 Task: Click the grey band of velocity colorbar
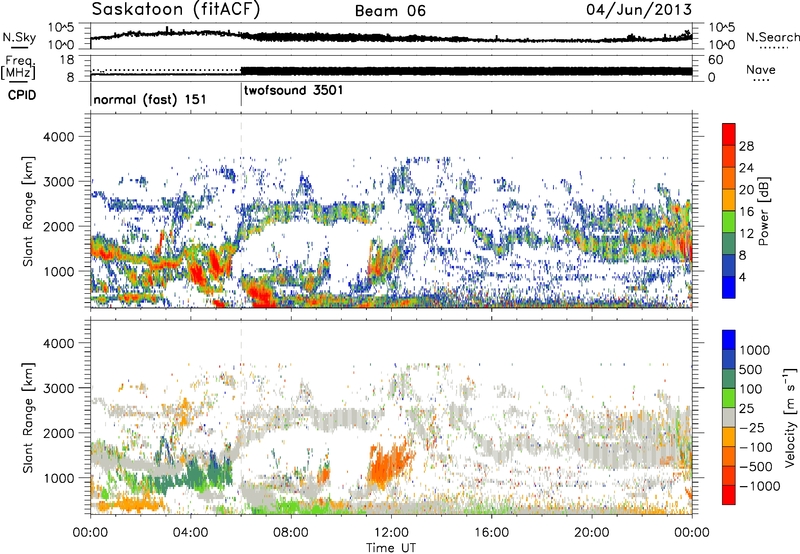[x=729, y=418]
